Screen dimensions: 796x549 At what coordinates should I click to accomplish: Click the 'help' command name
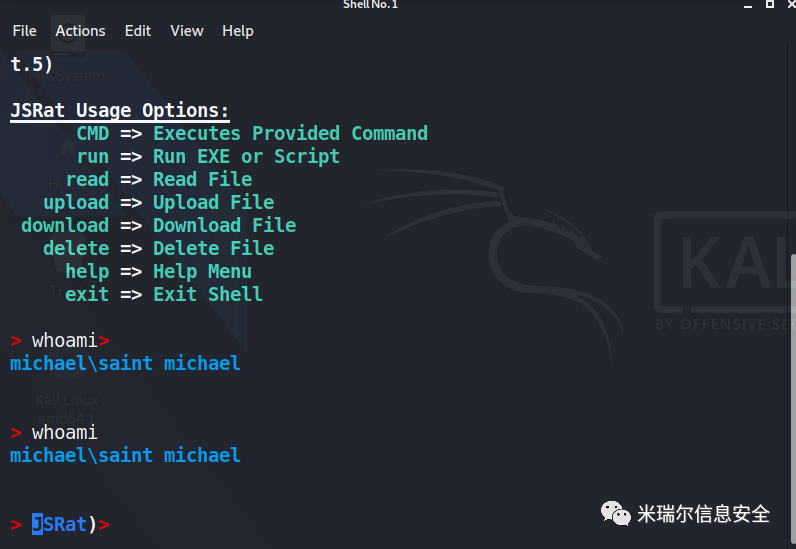tap(87, 272)
